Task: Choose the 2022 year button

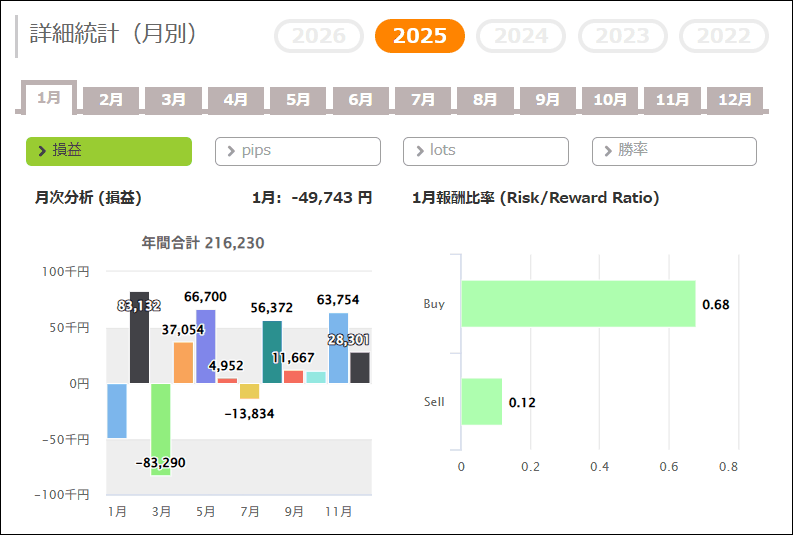Action: pyautogui.click(x=723, y=36)
